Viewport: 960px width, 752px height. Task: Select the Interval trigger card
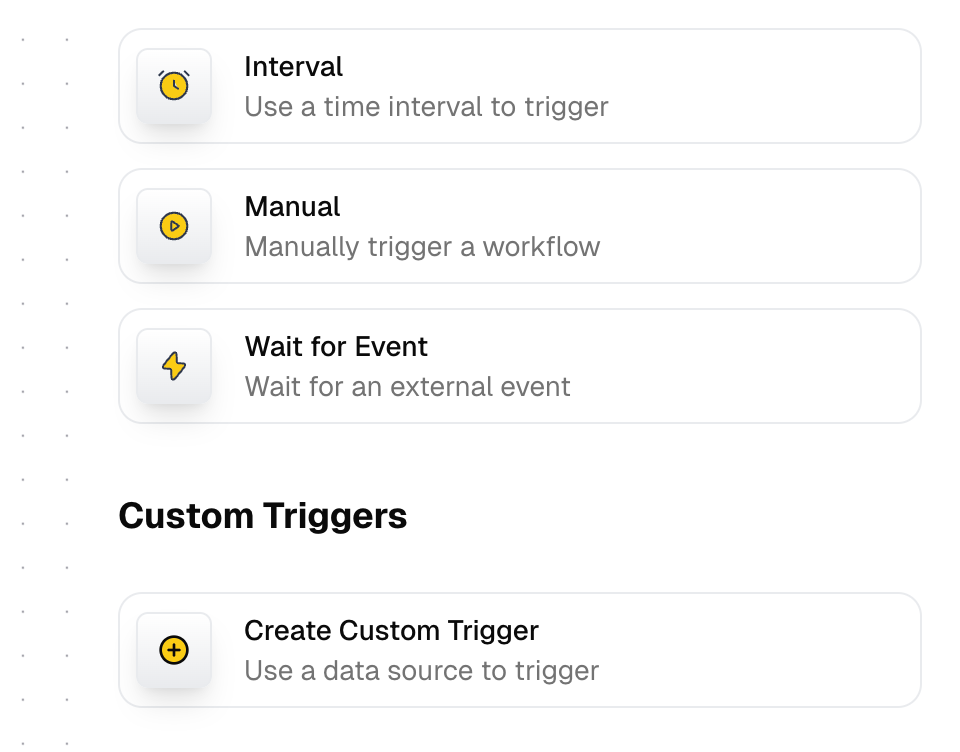click(519, 86)
